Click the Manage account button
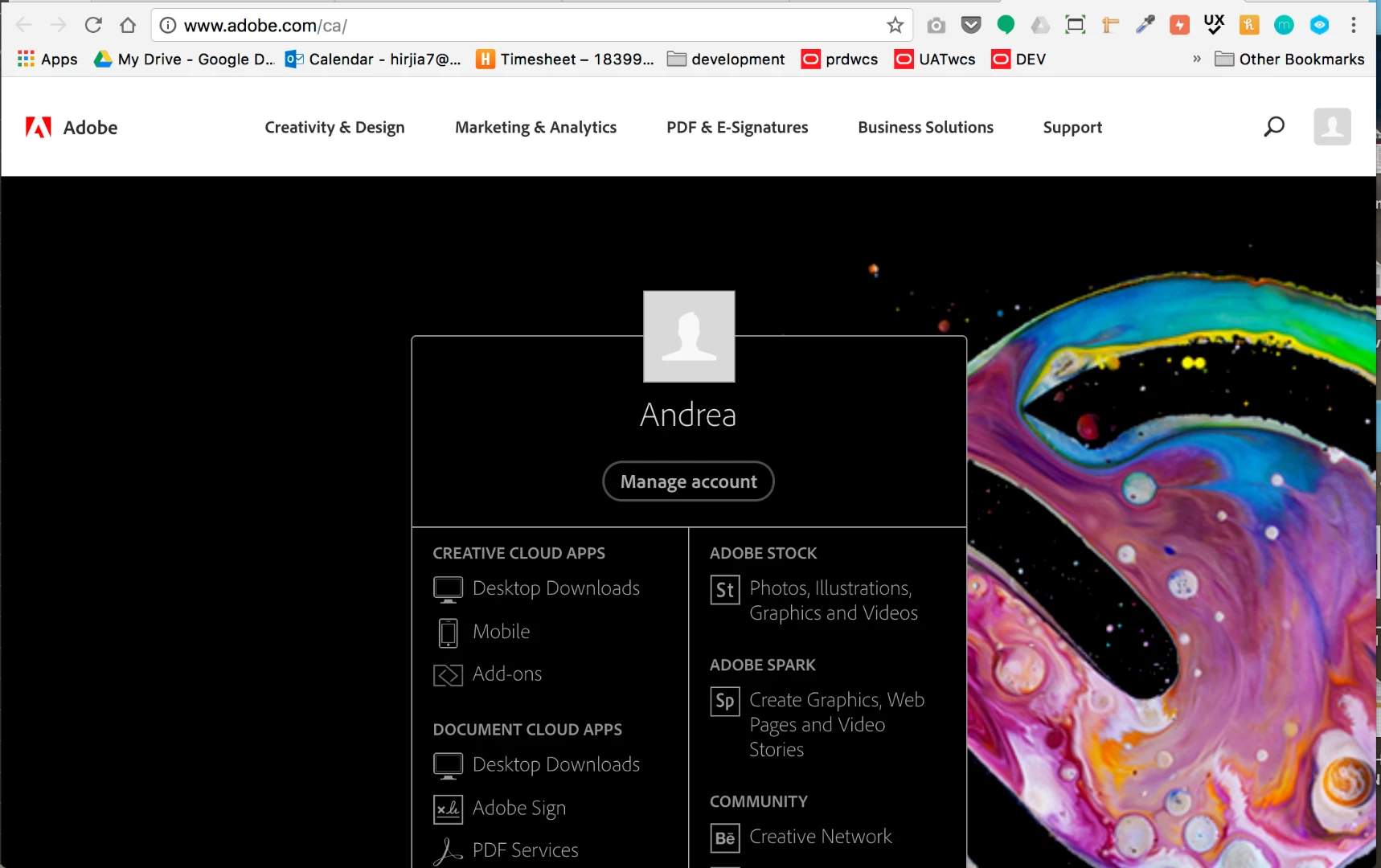The image size is (1381, 868). click(x=688, y=481)
